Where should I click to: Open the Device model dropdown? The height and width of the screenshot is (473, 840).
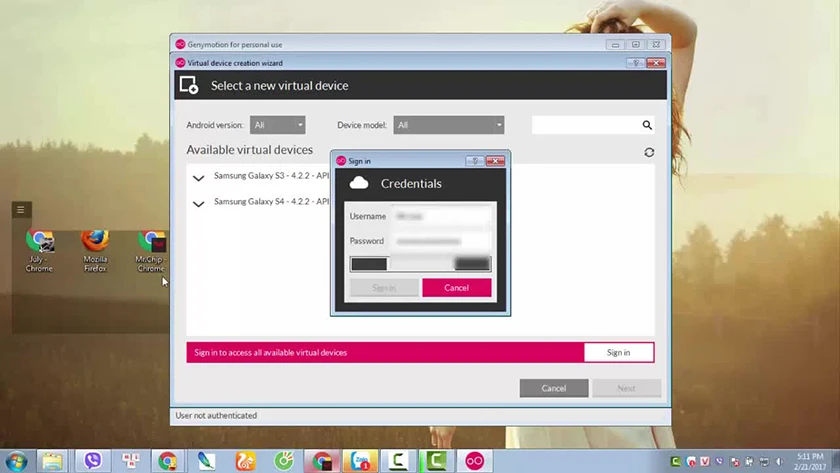[x=448, y=125]
